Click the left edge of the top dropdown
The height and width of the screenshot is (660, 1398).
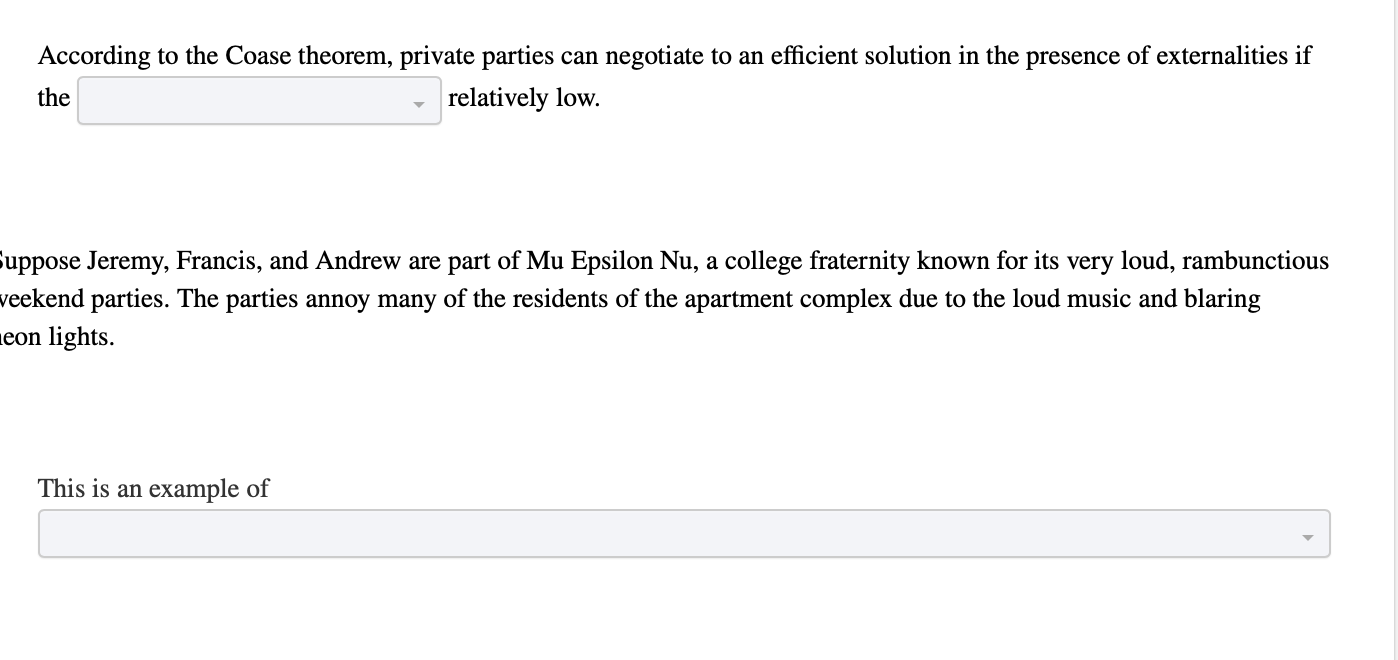82,100
